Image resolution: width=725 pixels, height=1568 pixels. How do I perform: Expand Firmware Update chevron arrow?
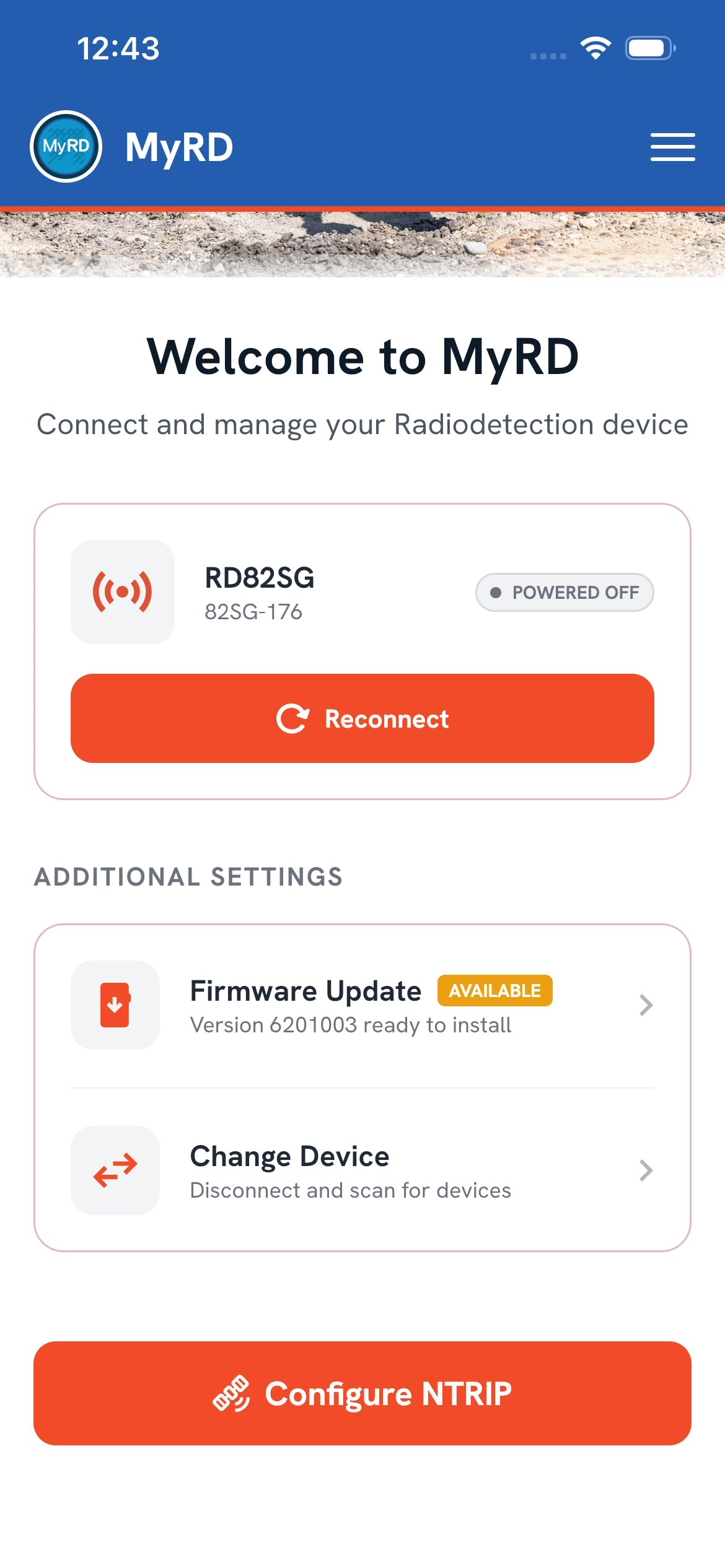point(646,1005)
